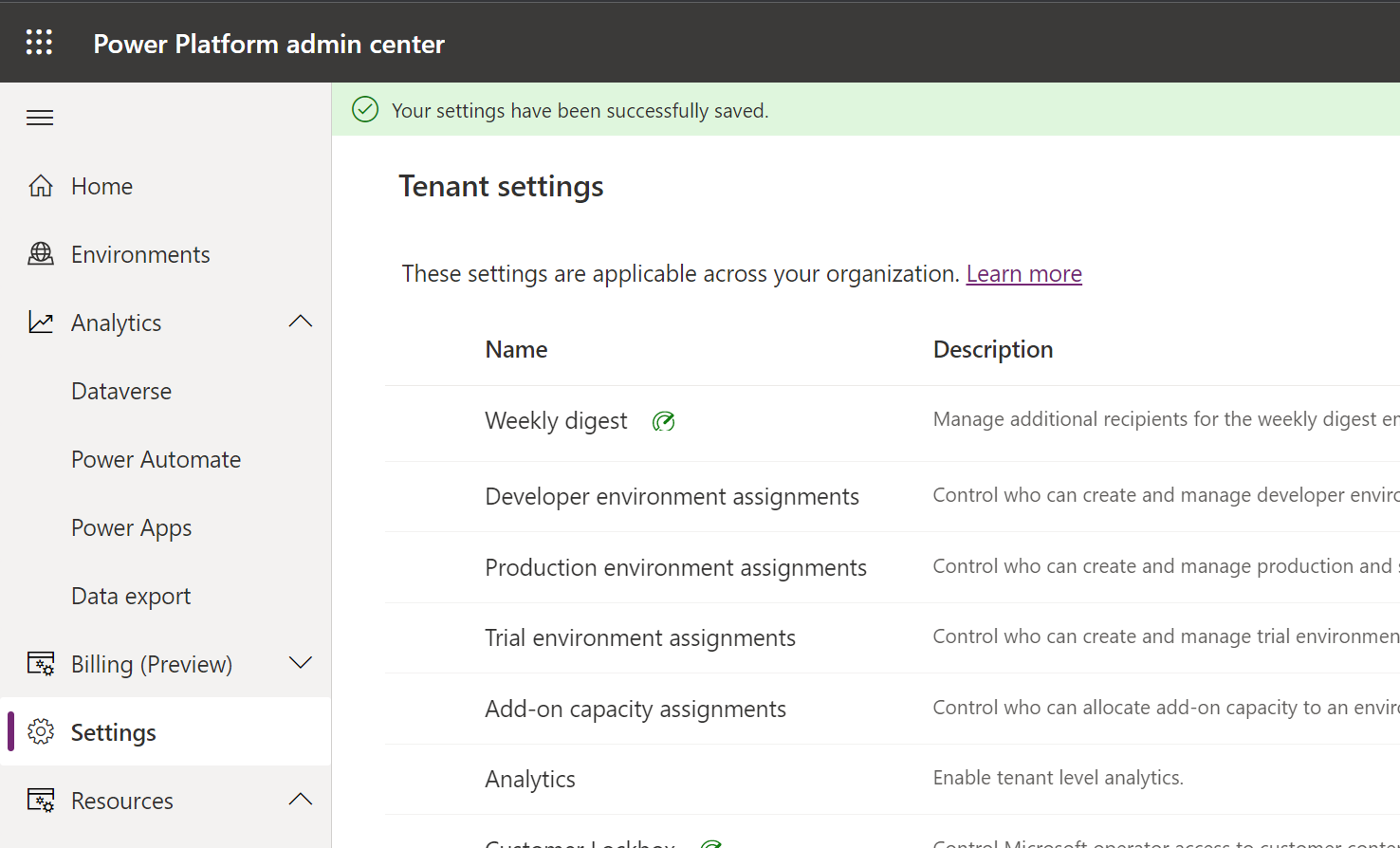Click the Billing (Preview) icon
This screenshot has height=848, width=1400.
click(41, 663)
